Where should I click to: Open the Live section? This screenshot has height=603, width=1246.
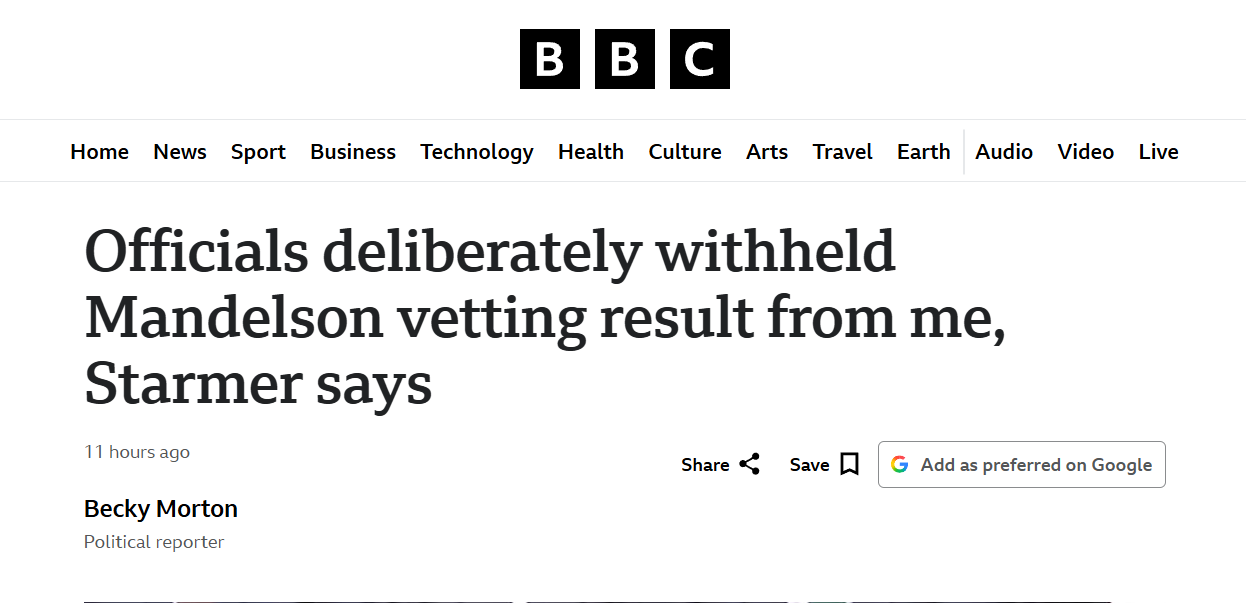tap(1158, 152)
